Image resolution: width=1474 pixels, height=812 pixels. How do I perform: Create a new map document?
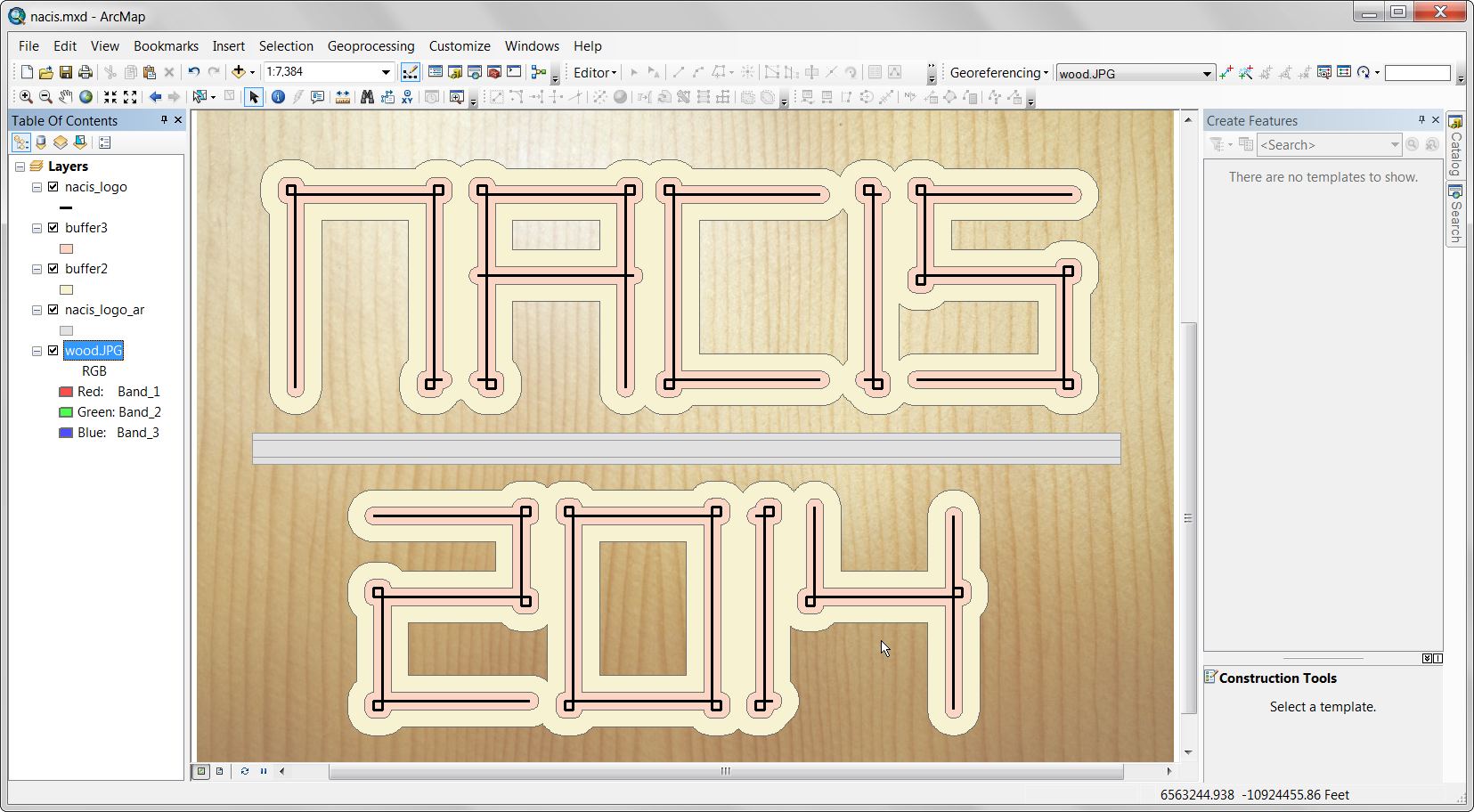point(27,72)
